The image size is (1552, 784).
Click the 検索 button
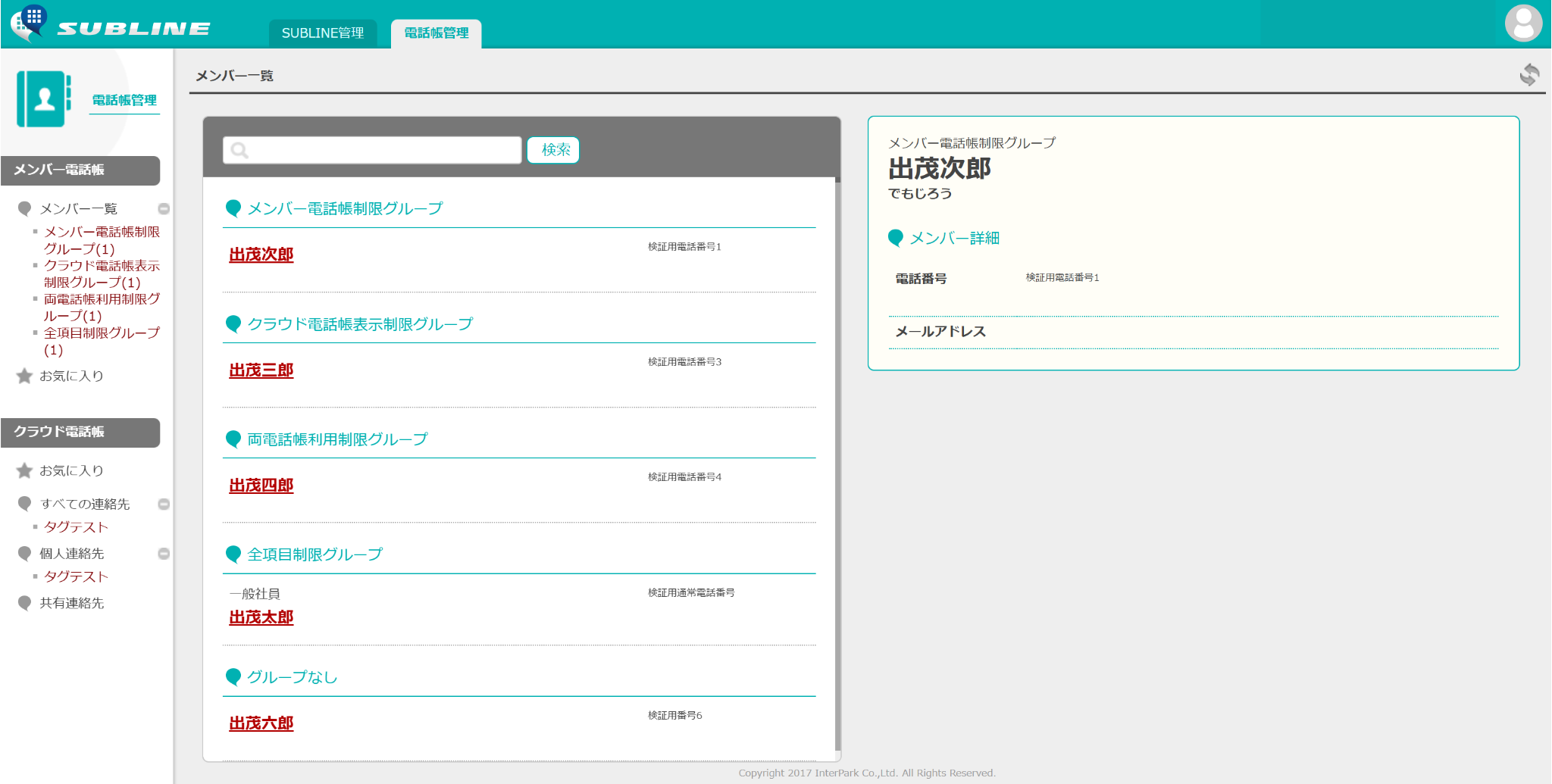point(554,150)
